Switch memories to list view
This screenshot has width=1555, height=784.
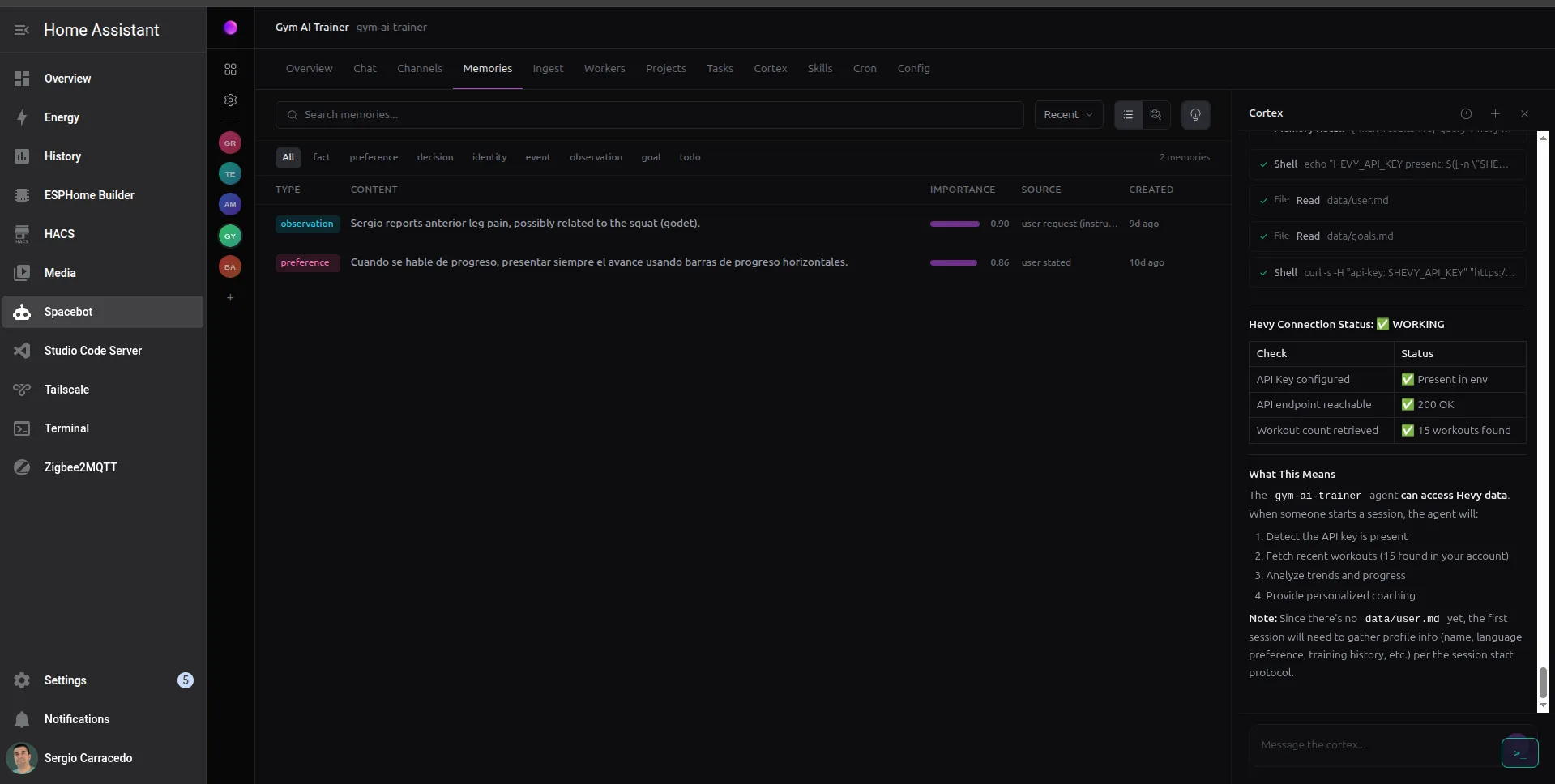(x=1128, y=115)
